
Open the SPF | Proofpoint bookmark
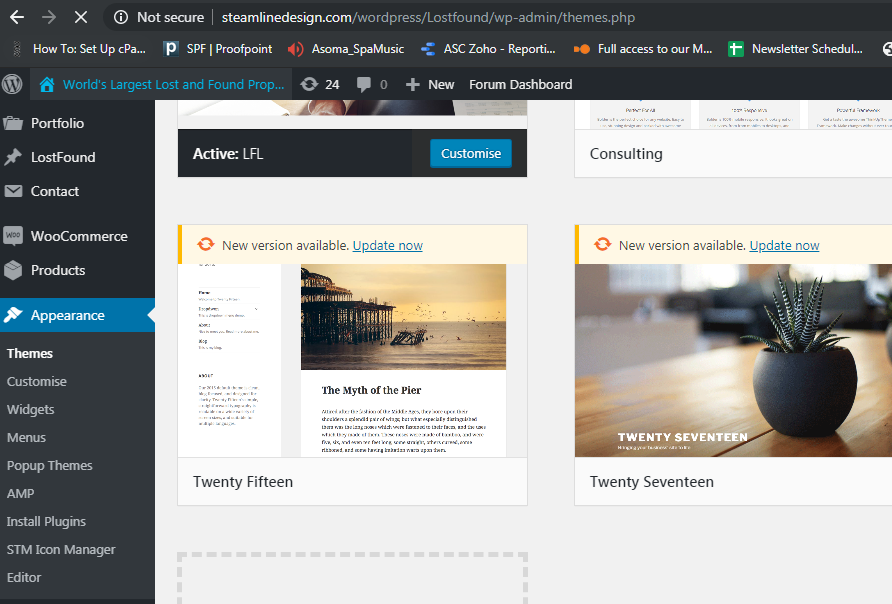click(229, 49)
